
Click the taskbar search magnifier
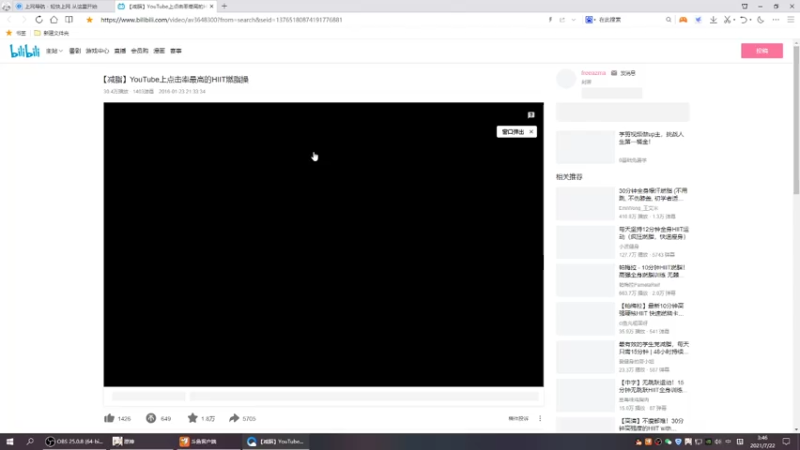(30, 441)
